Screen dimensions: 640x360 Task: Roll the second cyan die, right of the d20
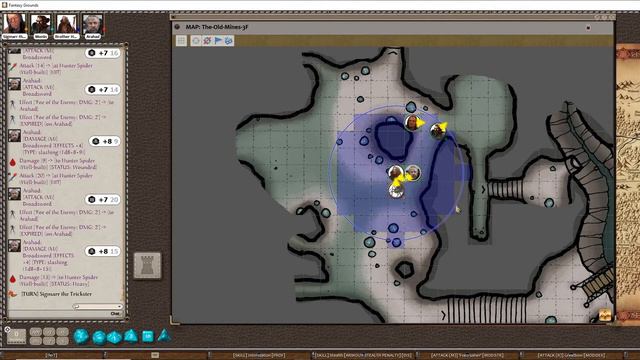coord(99,338)
